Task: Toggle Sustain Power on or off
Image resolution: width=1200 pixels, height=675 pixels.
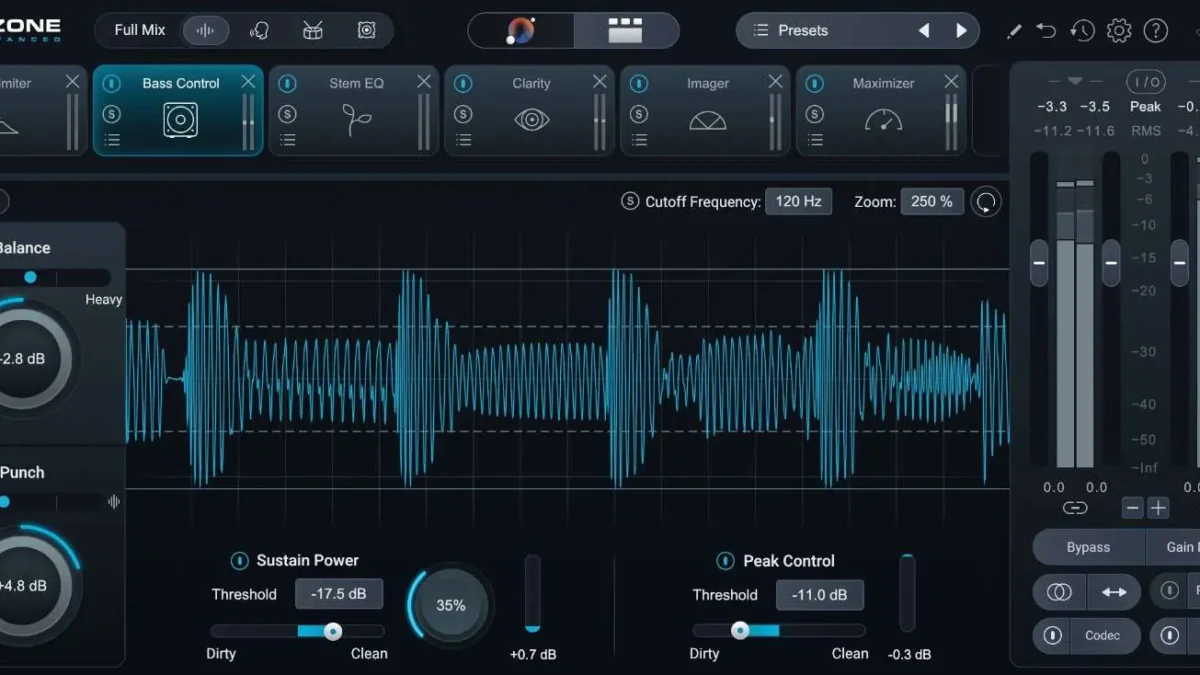Action: tap(240, 561)
